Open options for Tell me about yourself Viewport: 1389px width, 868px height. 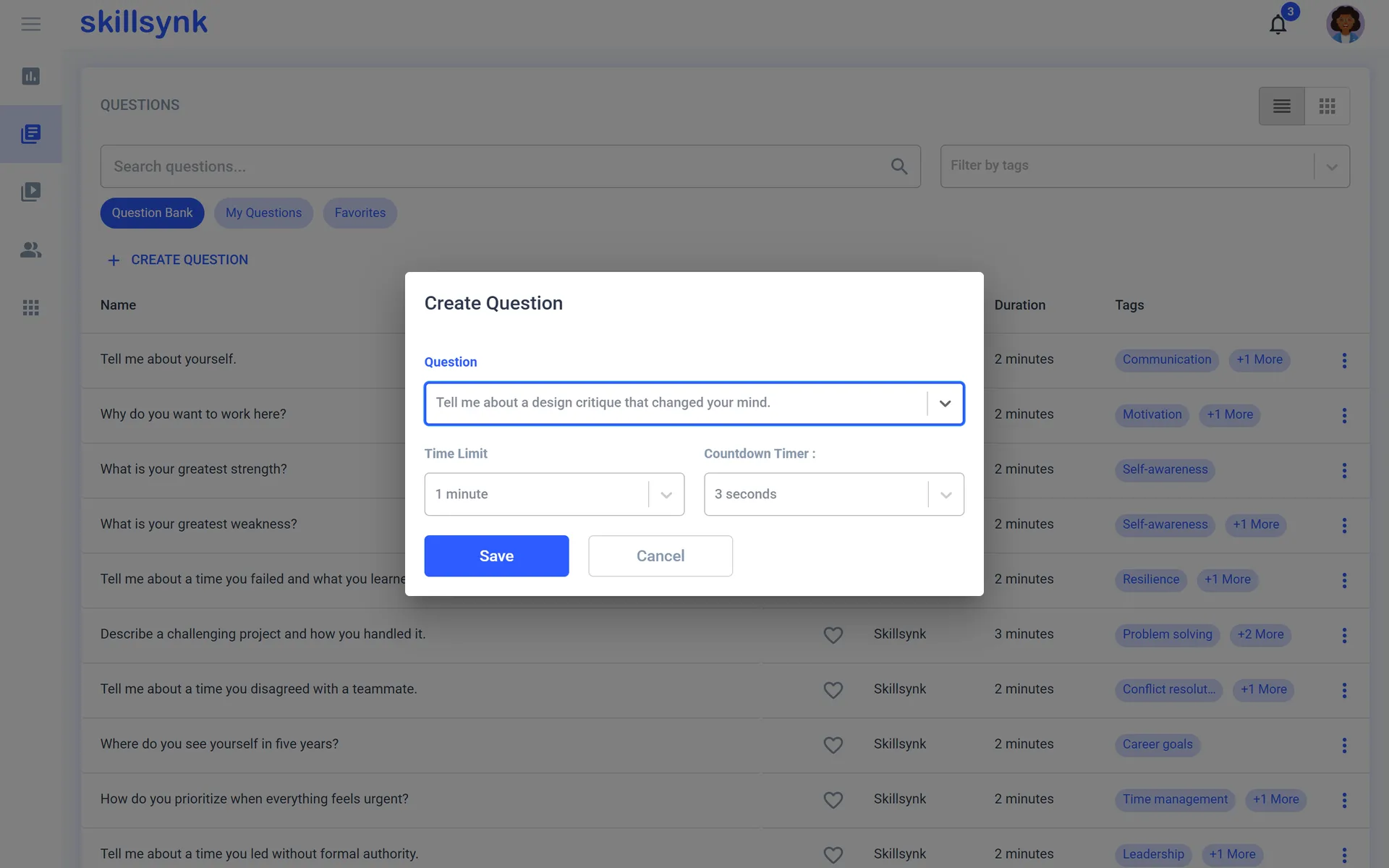click(x=1344, y=360)
